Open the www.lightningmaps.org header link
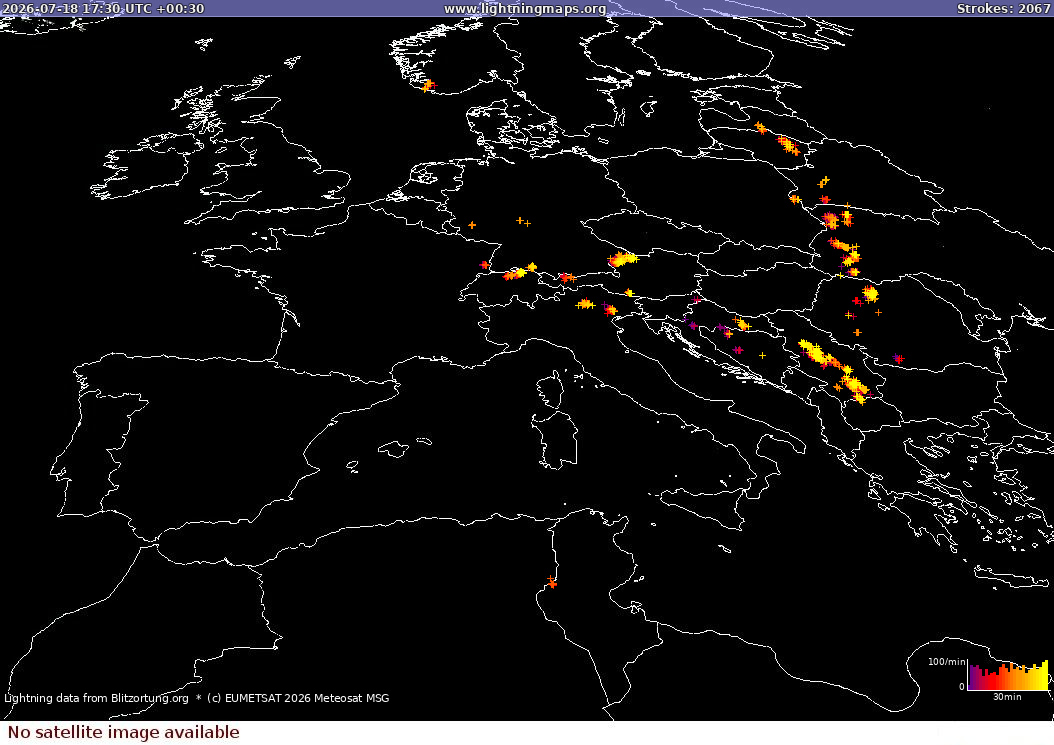The height and width of the screenshot is (745, 1054). 525,9
